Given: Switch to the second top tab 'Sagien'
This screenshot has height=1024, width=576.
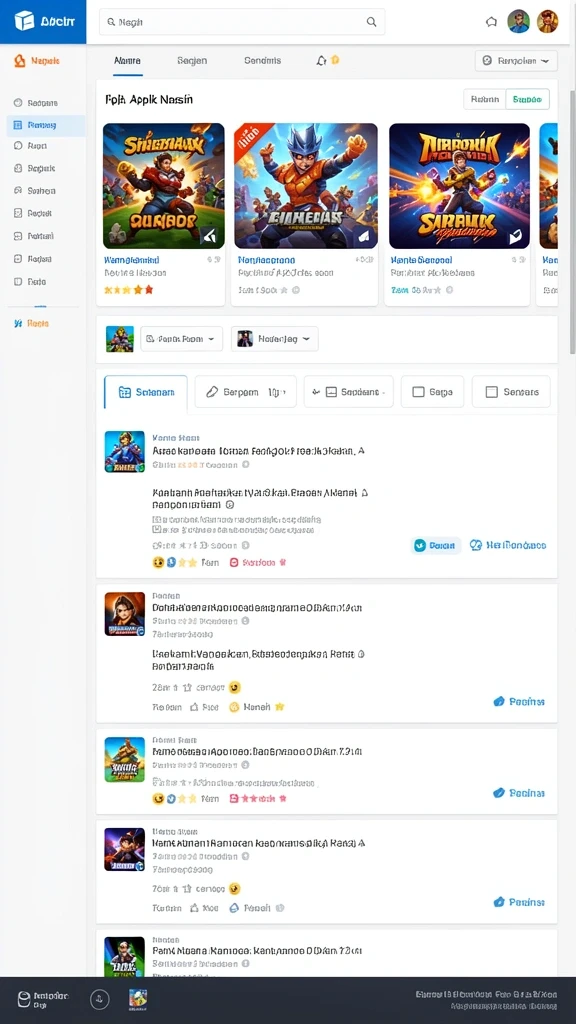Looking at the screenshot, I should tap(192, 60).
